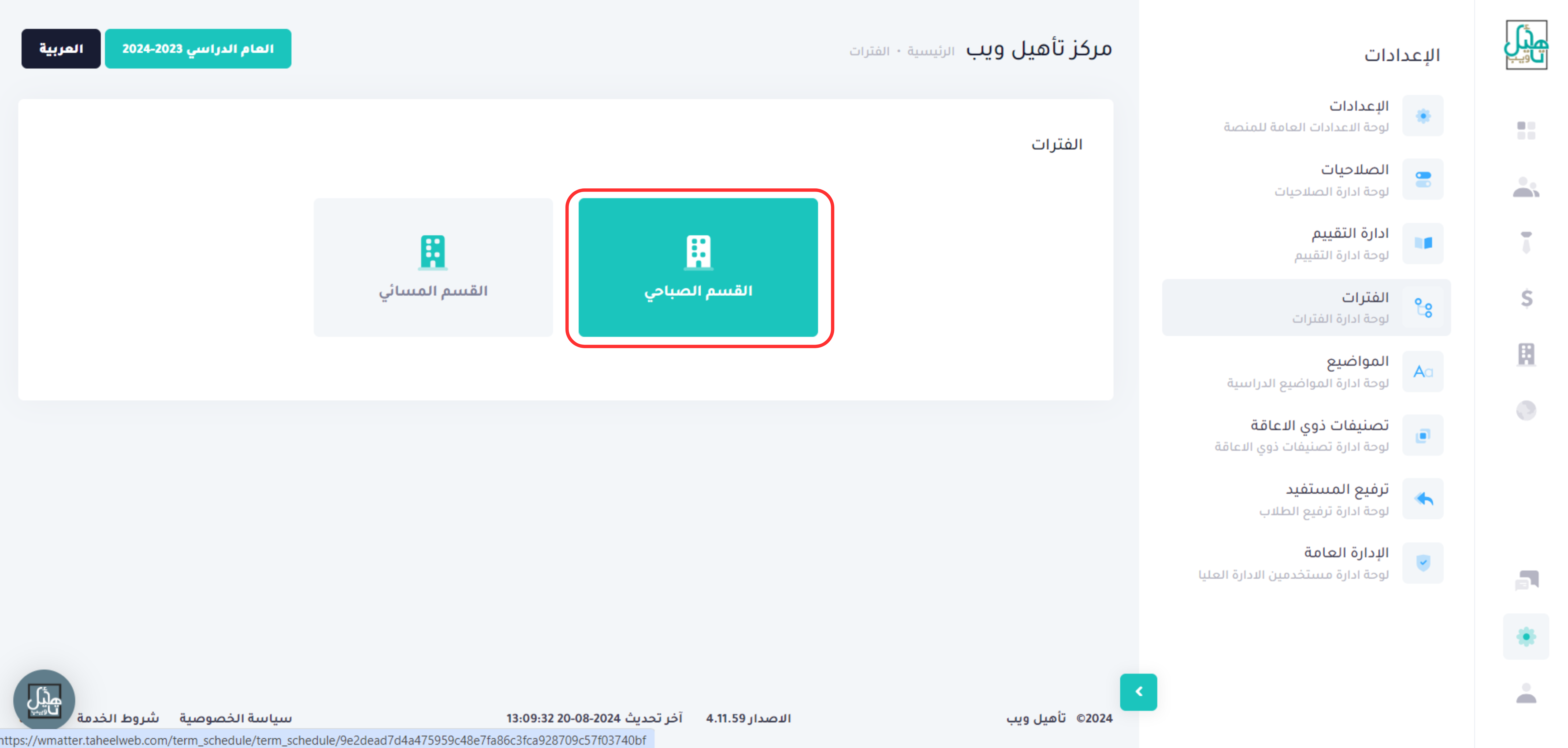Select the القسم المسائي evening section card
The width and height of the screenshot is (1568, 748).
click(x=433, y=267)
